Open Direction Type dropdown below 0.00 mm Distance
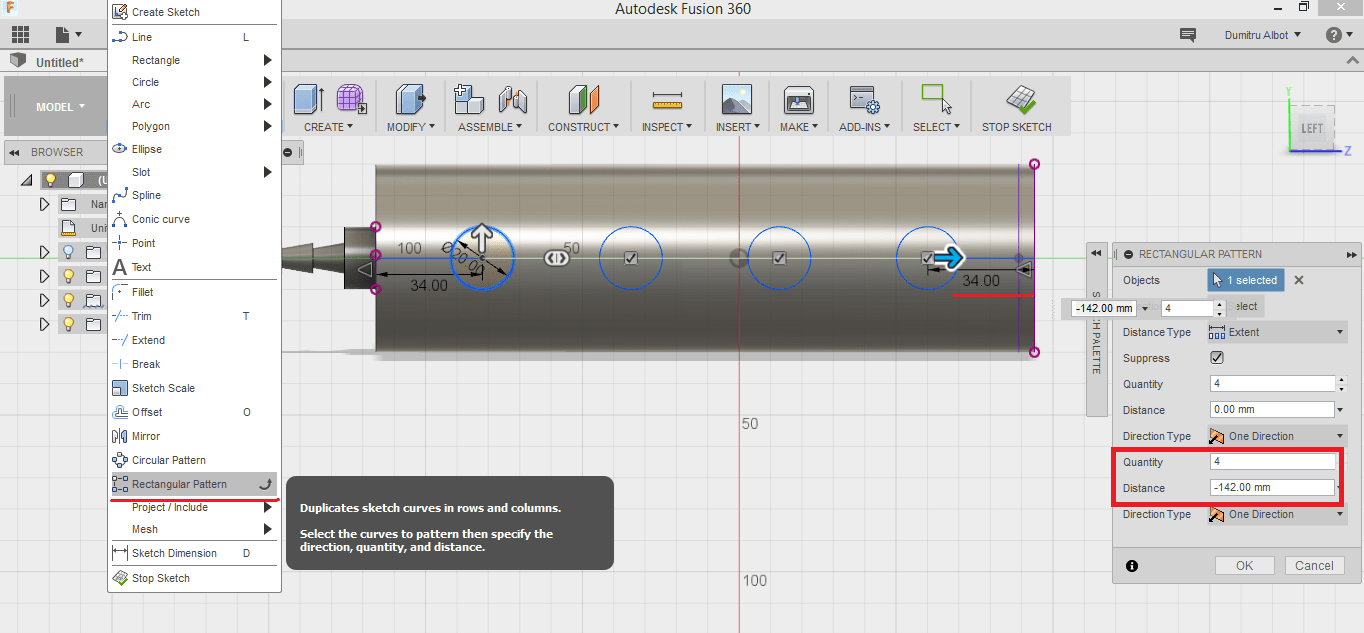The image size is (1364, 633). coord(1277,436)
